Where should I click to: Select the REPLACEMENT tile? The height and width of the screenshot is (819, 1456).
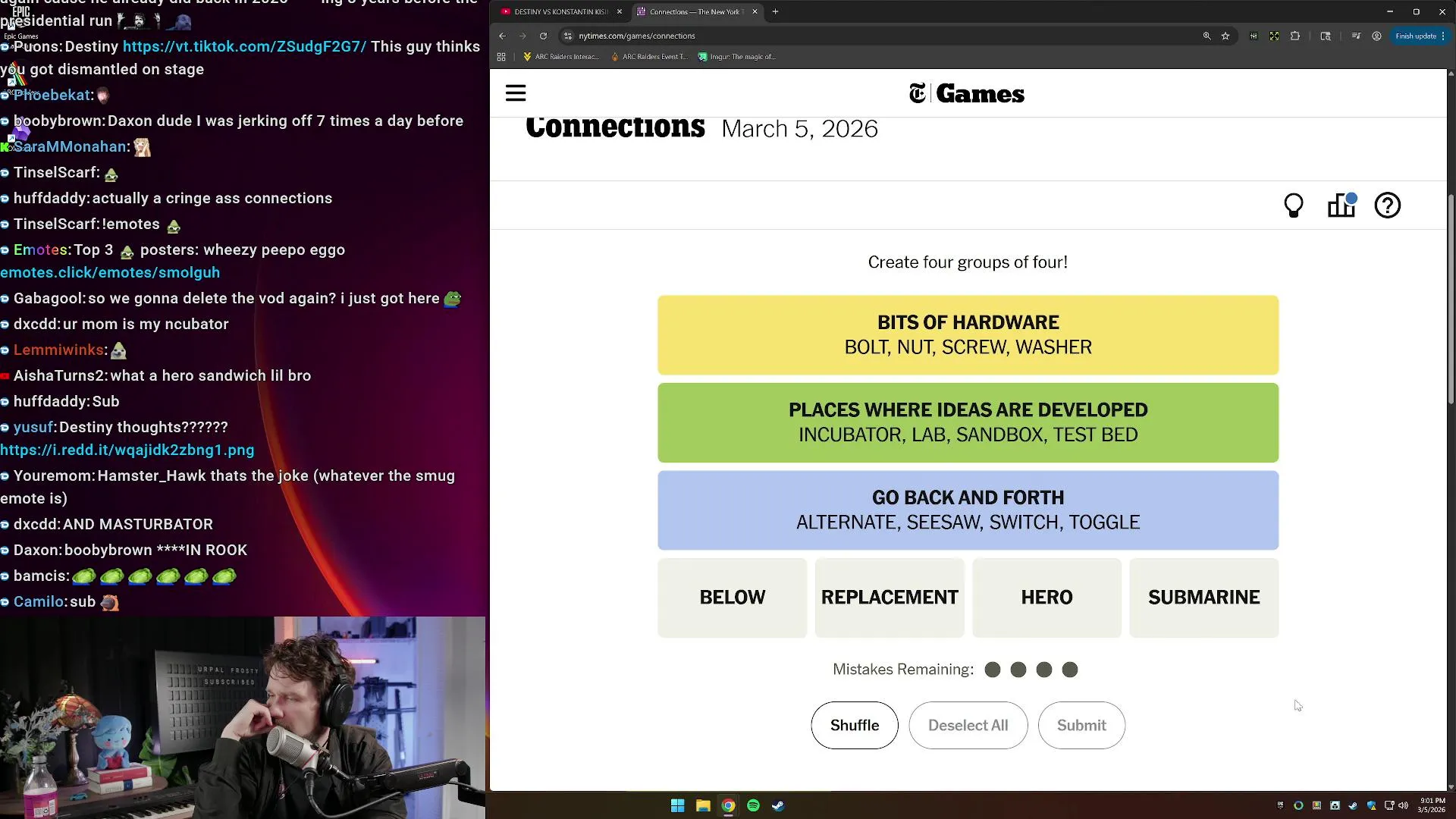[890, 598]
